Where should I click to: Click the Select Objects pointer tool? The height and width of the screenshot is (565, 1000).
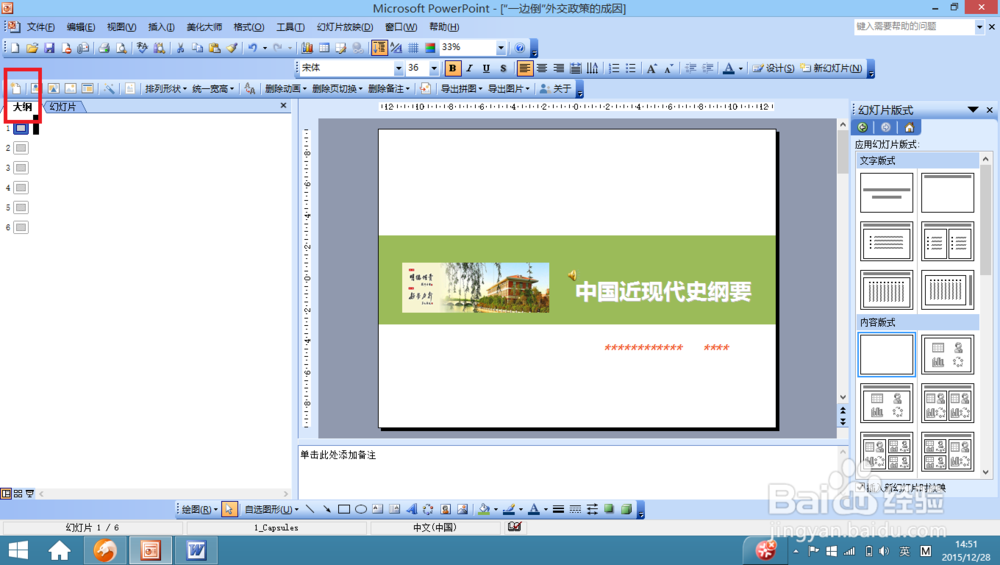[x=230, y=509]
